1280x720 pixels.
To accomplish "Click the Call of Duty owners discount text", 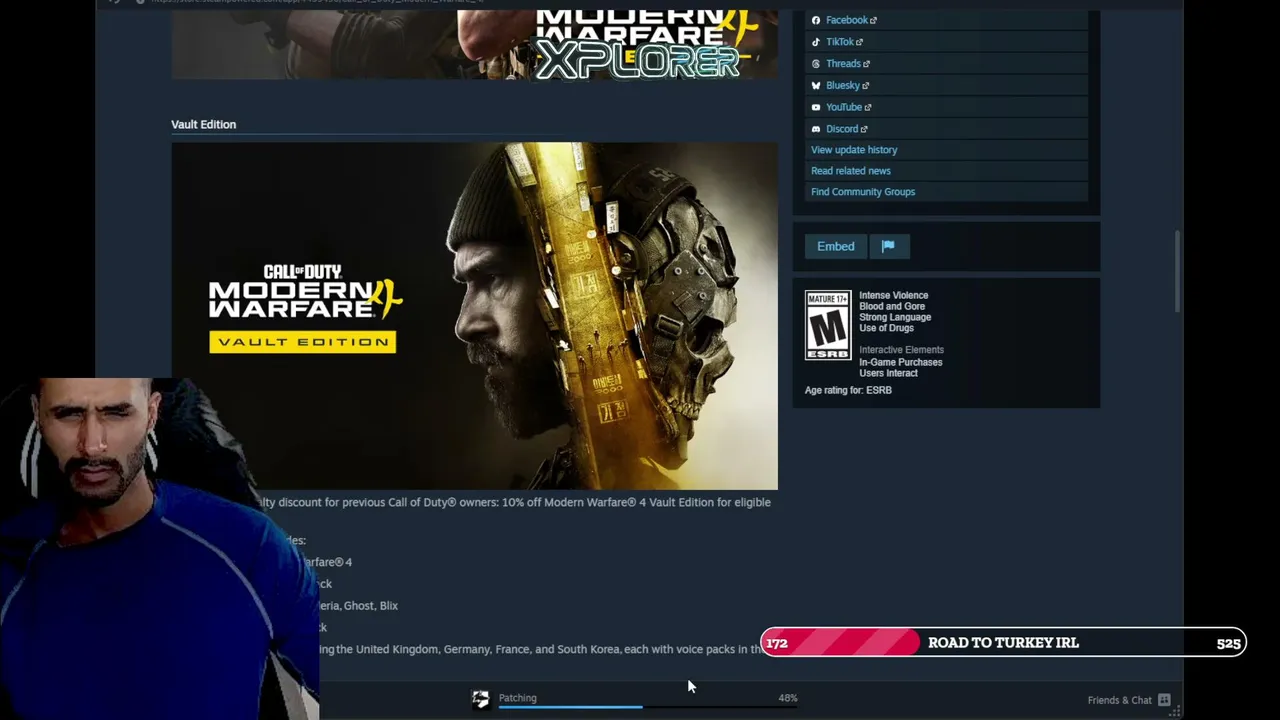I will click(516, 502).
